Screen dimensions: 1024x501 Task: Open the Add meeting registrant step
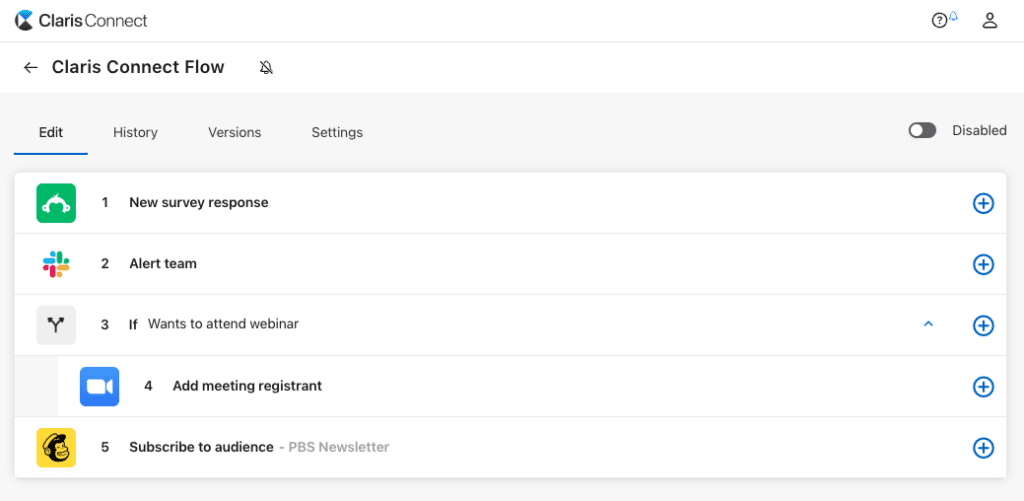(x=532, y=386)
